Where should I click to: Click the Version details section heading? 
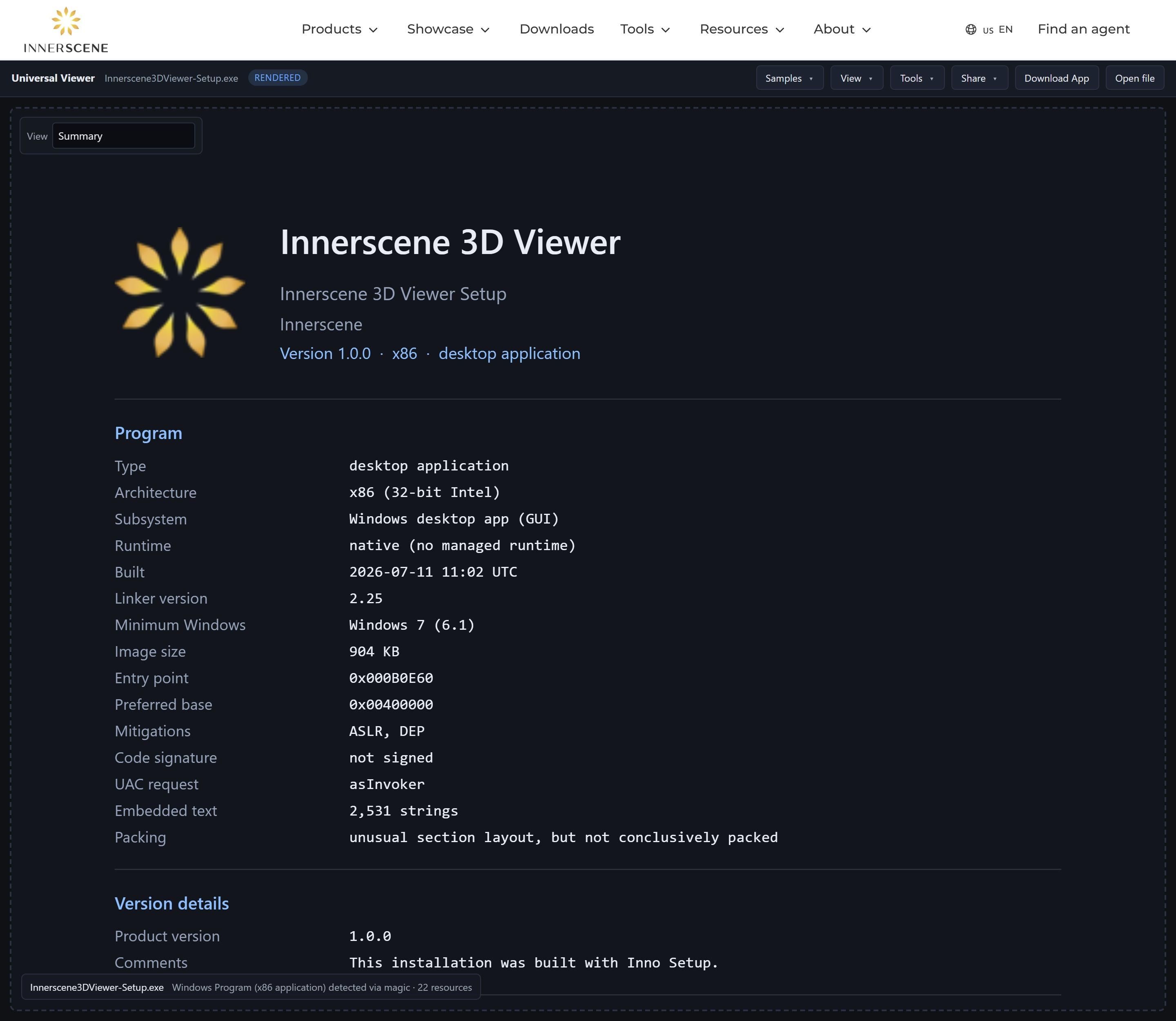[x=171, y=904]
